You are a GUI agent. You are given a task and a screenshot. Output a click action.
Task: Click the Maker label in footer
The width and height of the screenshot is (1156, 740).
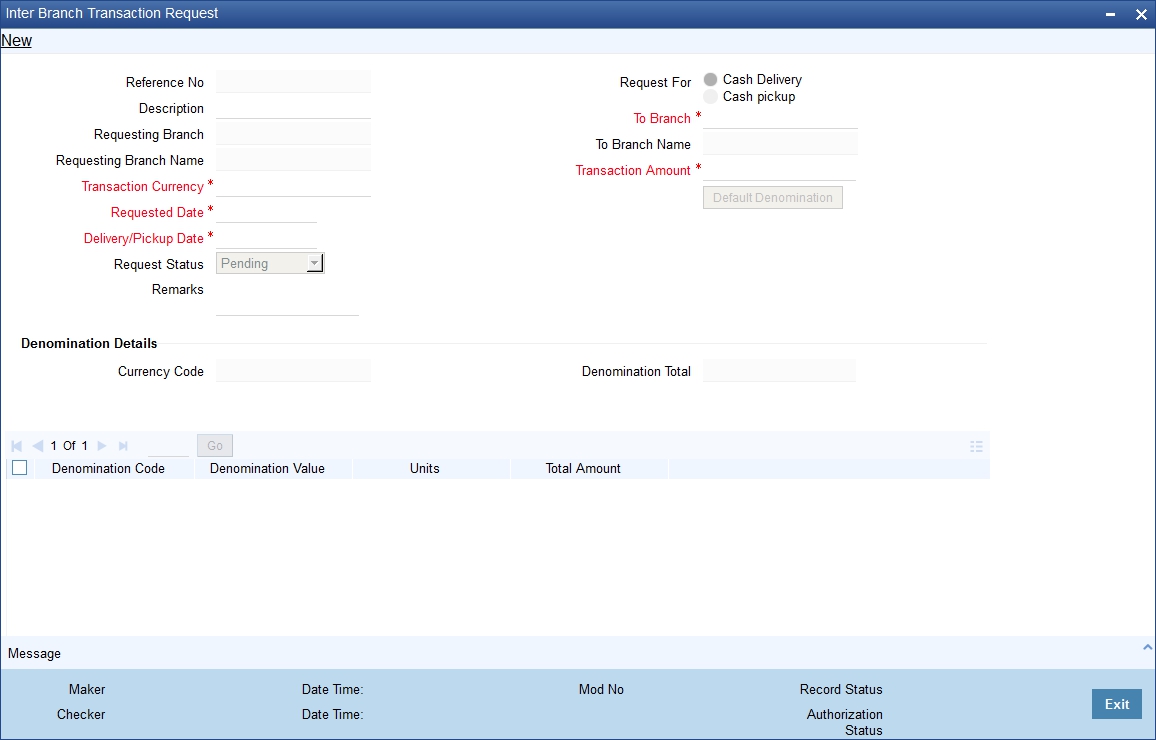[x=87, y=690]
